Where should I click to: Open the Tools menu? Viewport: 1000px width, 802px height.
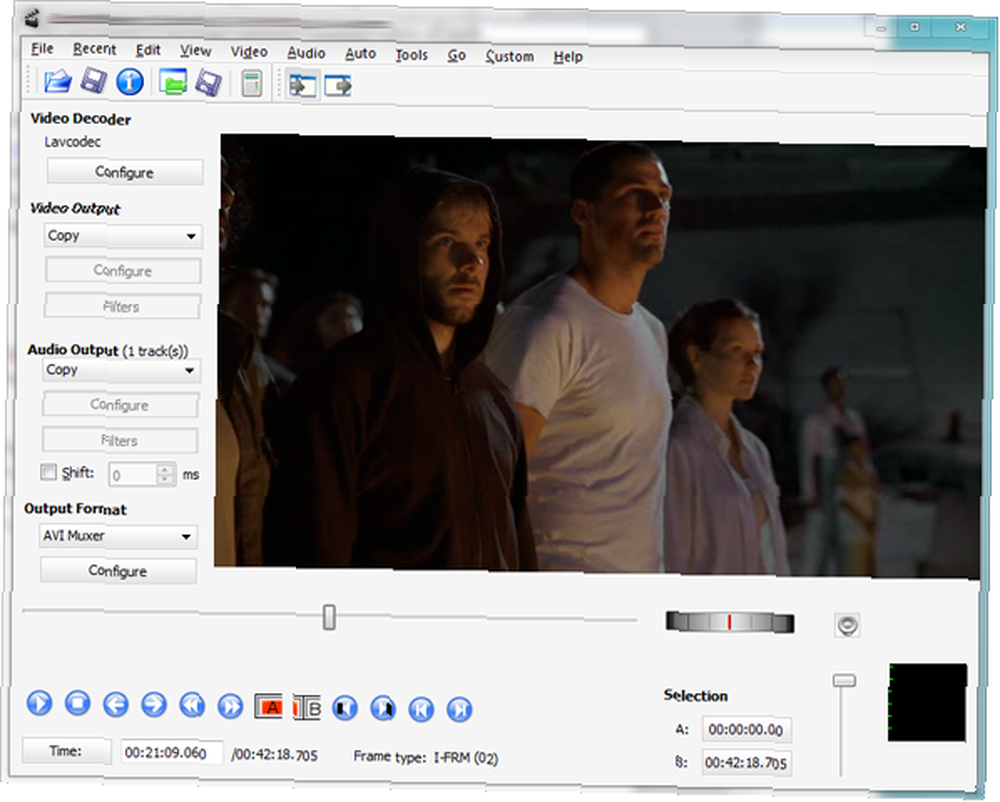(x=411, y=55)
